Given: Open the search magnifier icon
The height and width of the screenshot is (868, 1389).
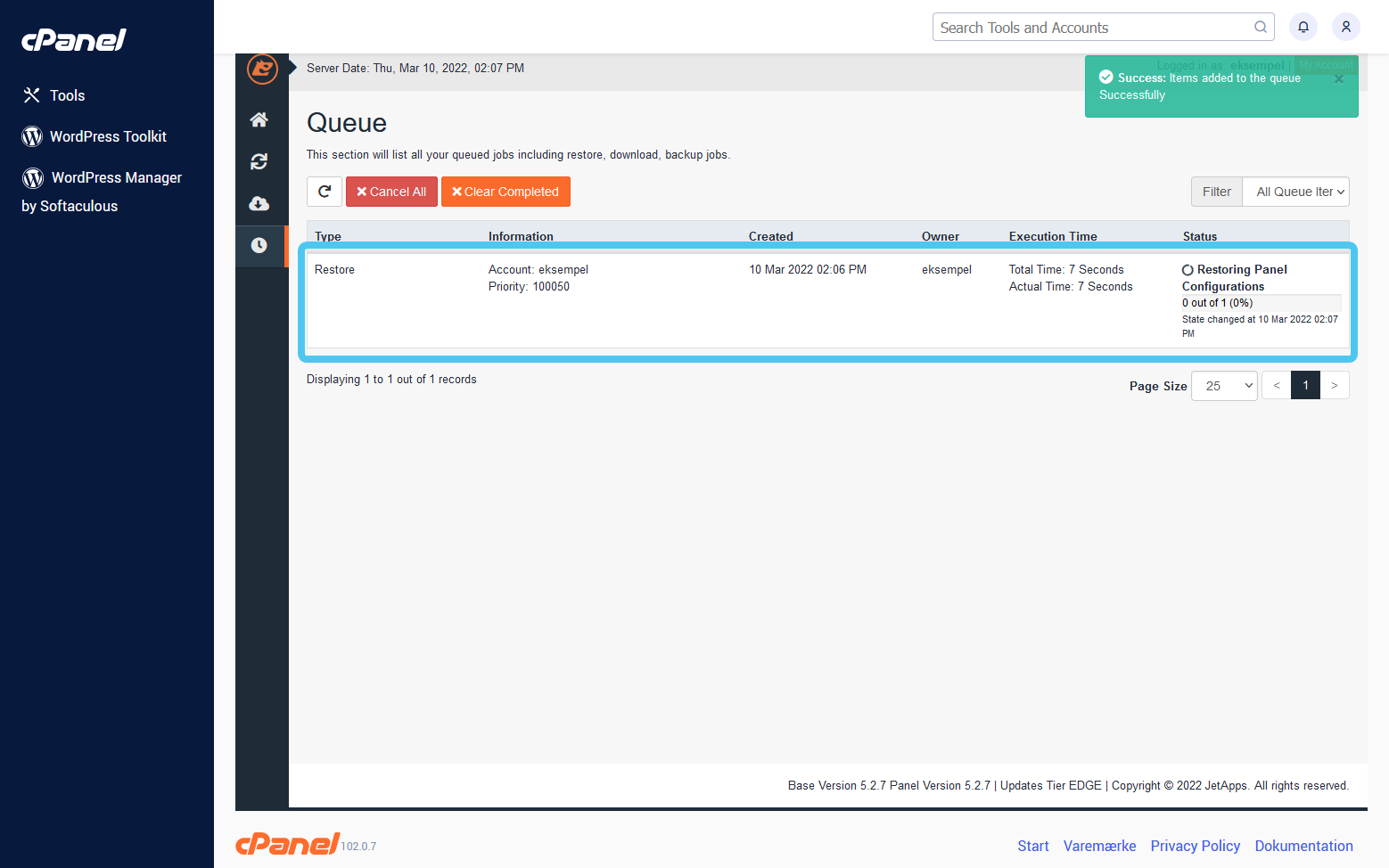Looking at the screenshot, I should click(1260, 27).
